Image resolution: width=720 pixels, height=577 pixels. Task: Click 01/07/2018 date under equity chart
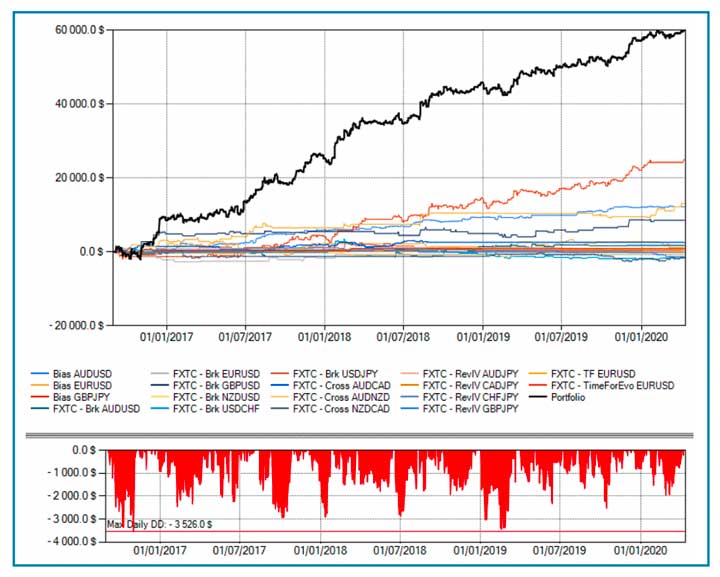pos(403,337)
